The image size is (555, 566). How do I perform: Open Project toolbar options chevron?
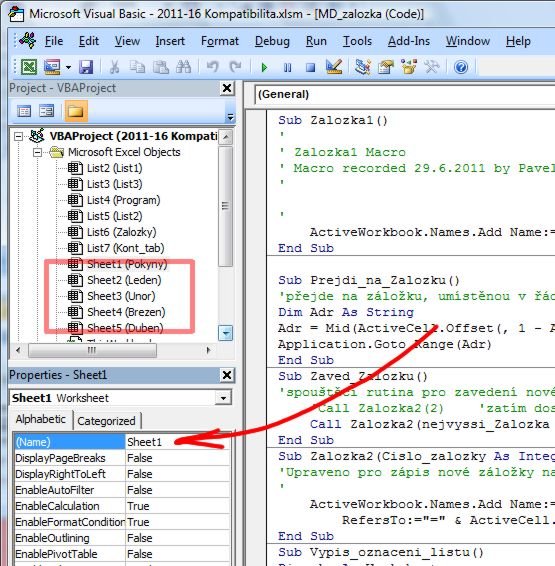[230, 116]
